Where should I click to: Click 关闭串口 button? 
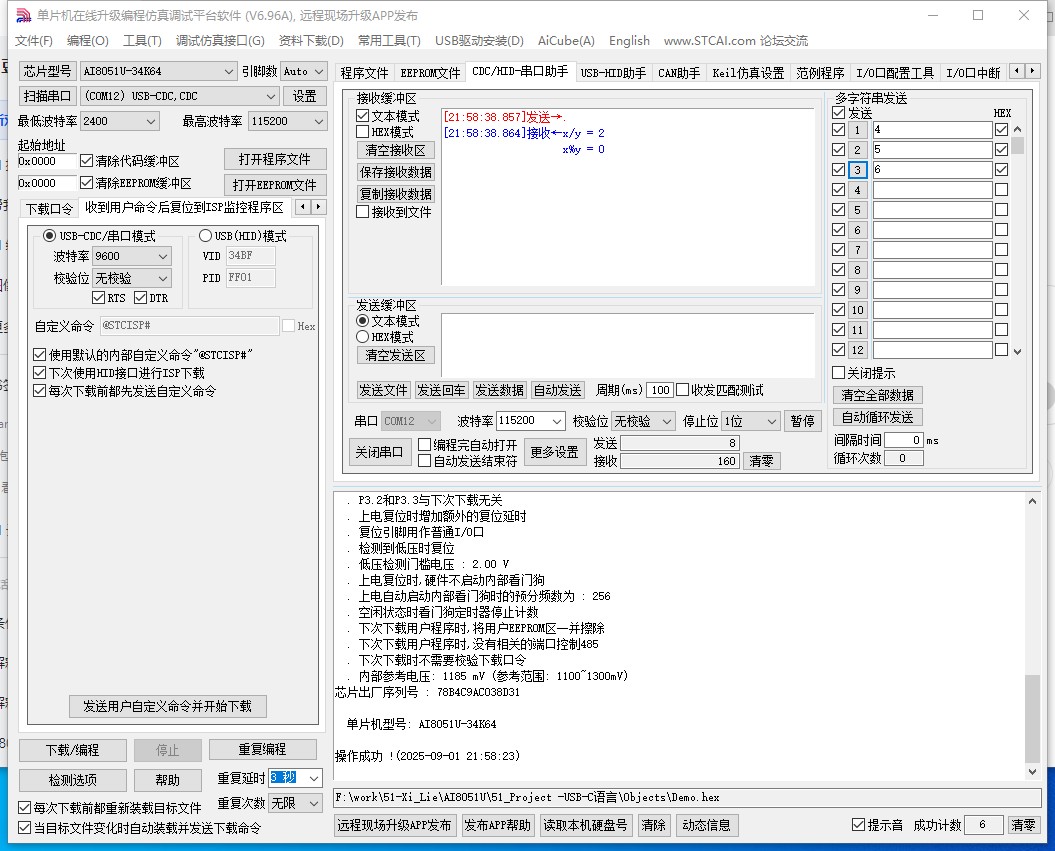379,452
